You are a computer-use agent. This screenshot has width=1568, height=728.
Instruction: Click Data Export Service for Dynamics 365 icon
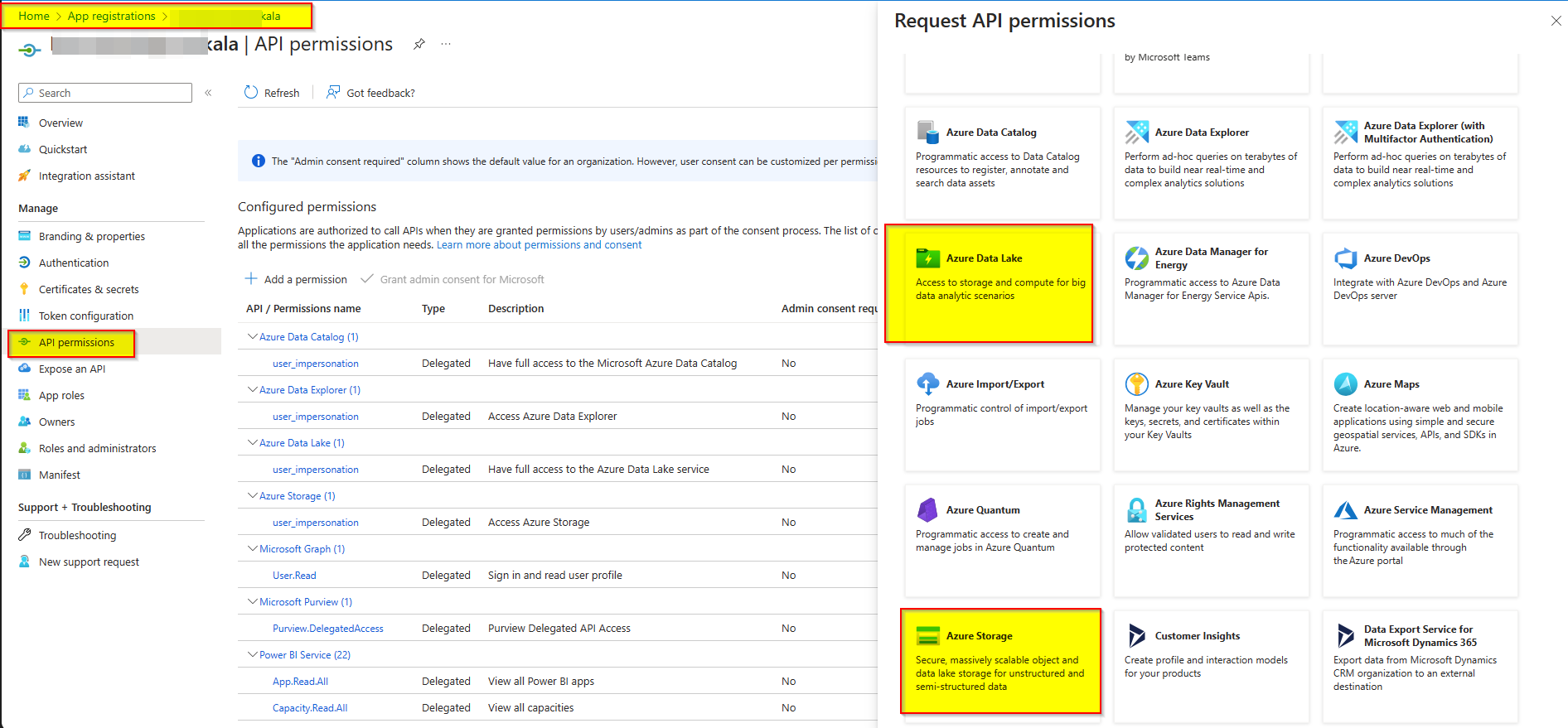[1345, 635]
